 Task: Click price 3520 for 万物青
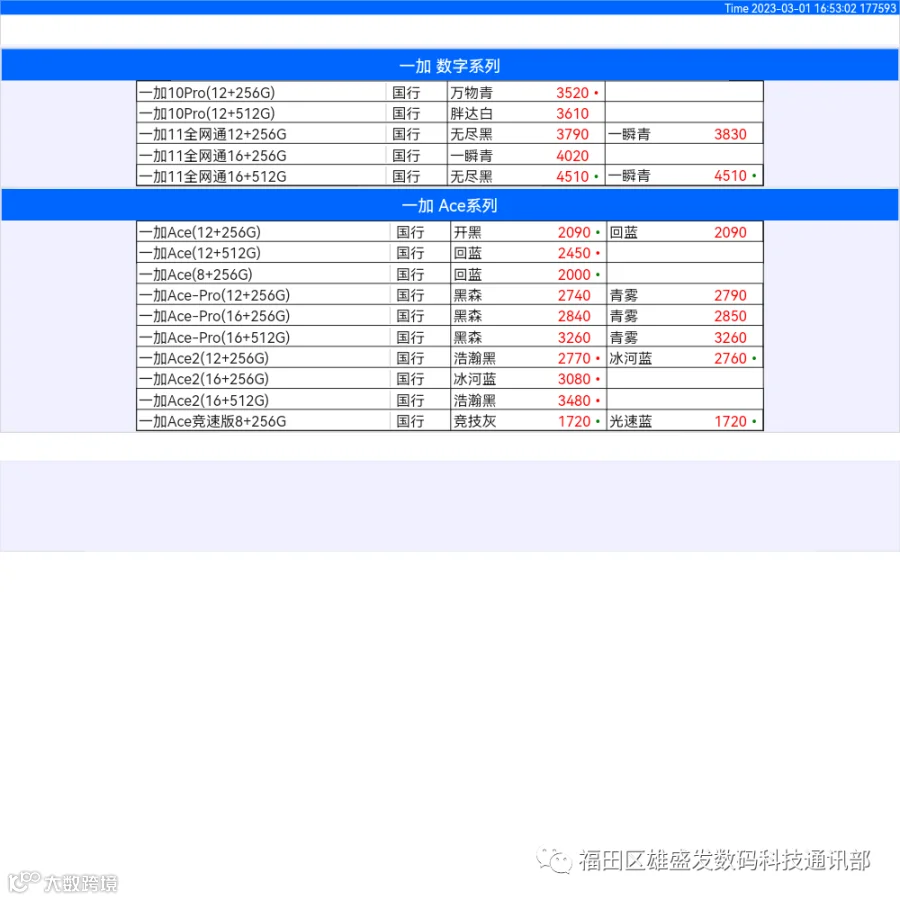click(x=572, y=92)
